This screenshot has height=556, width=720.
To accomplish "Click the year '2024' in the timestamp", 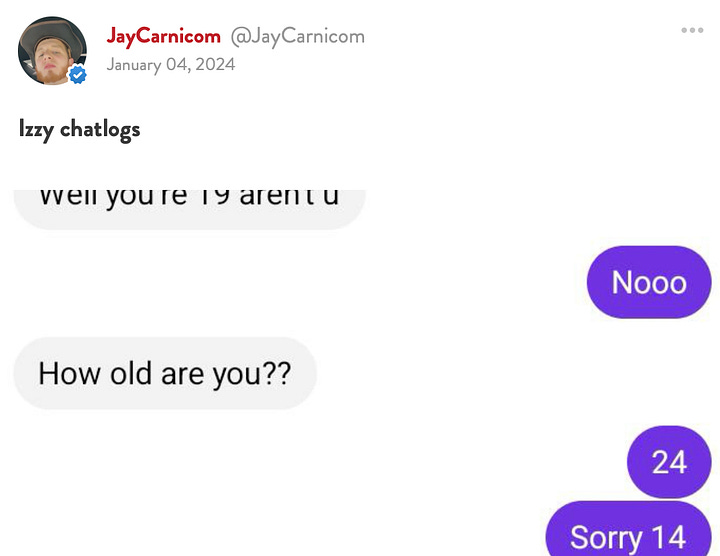I will pos(215,64).
